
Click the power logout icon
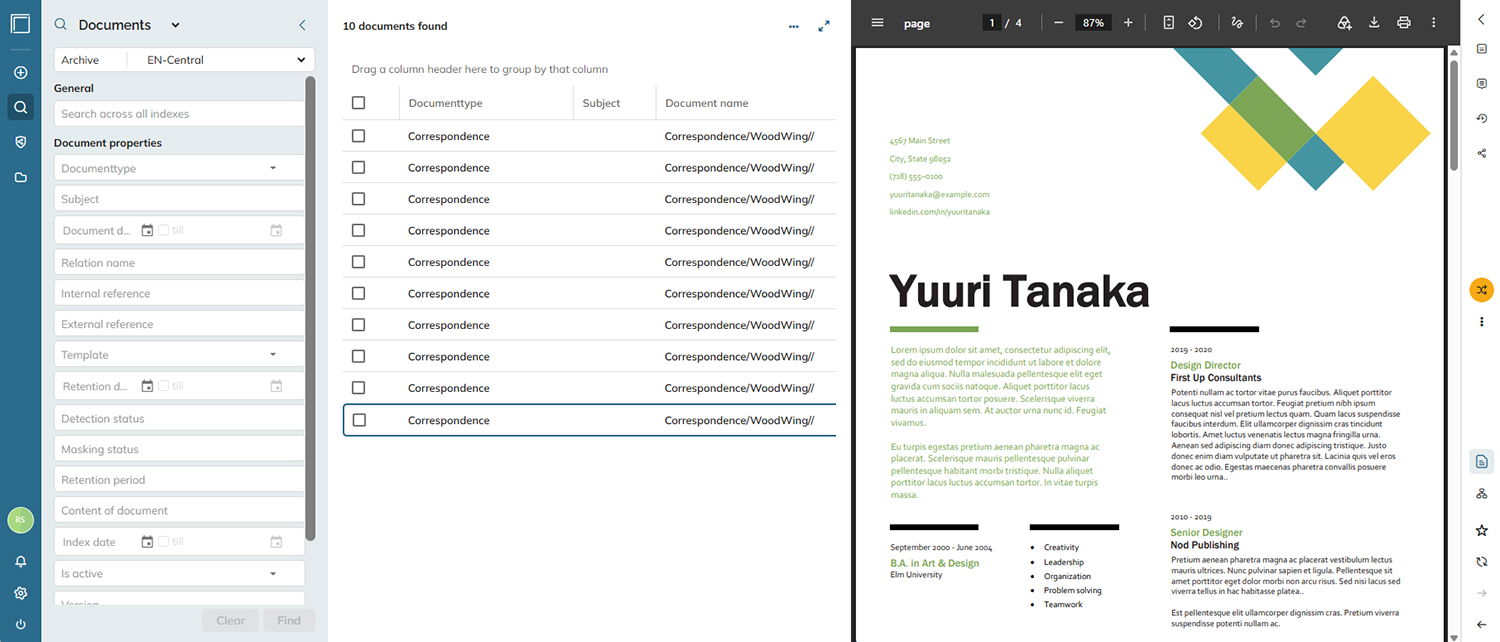20,624
